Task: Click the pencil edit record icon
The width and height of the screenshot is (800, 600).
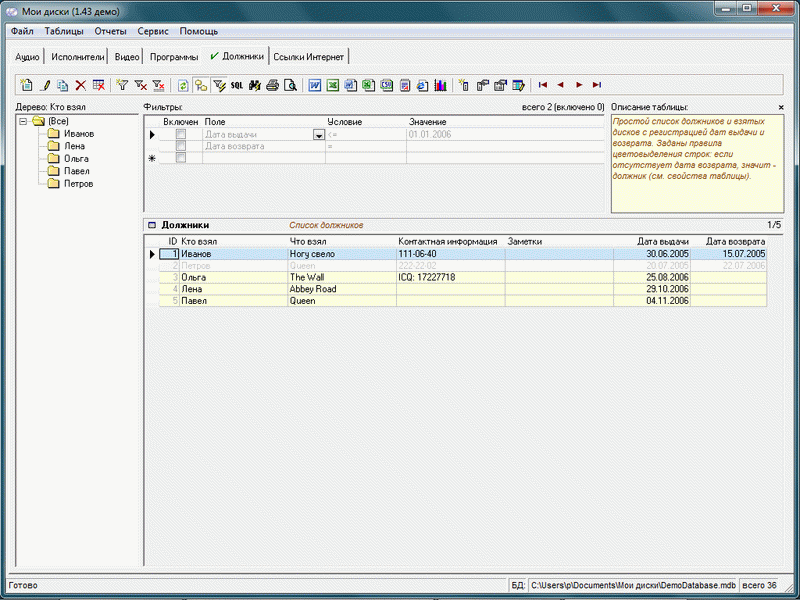Action: 45,86
